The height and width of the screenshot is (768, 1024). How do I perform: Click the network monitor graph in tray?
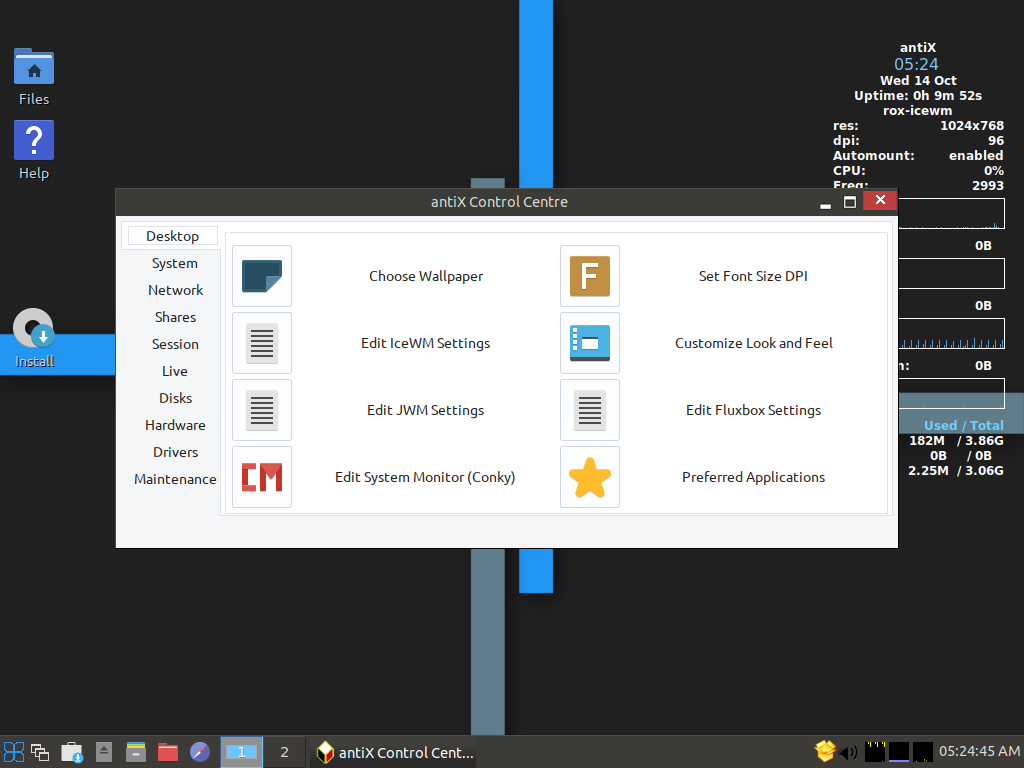tap(922, 752)
